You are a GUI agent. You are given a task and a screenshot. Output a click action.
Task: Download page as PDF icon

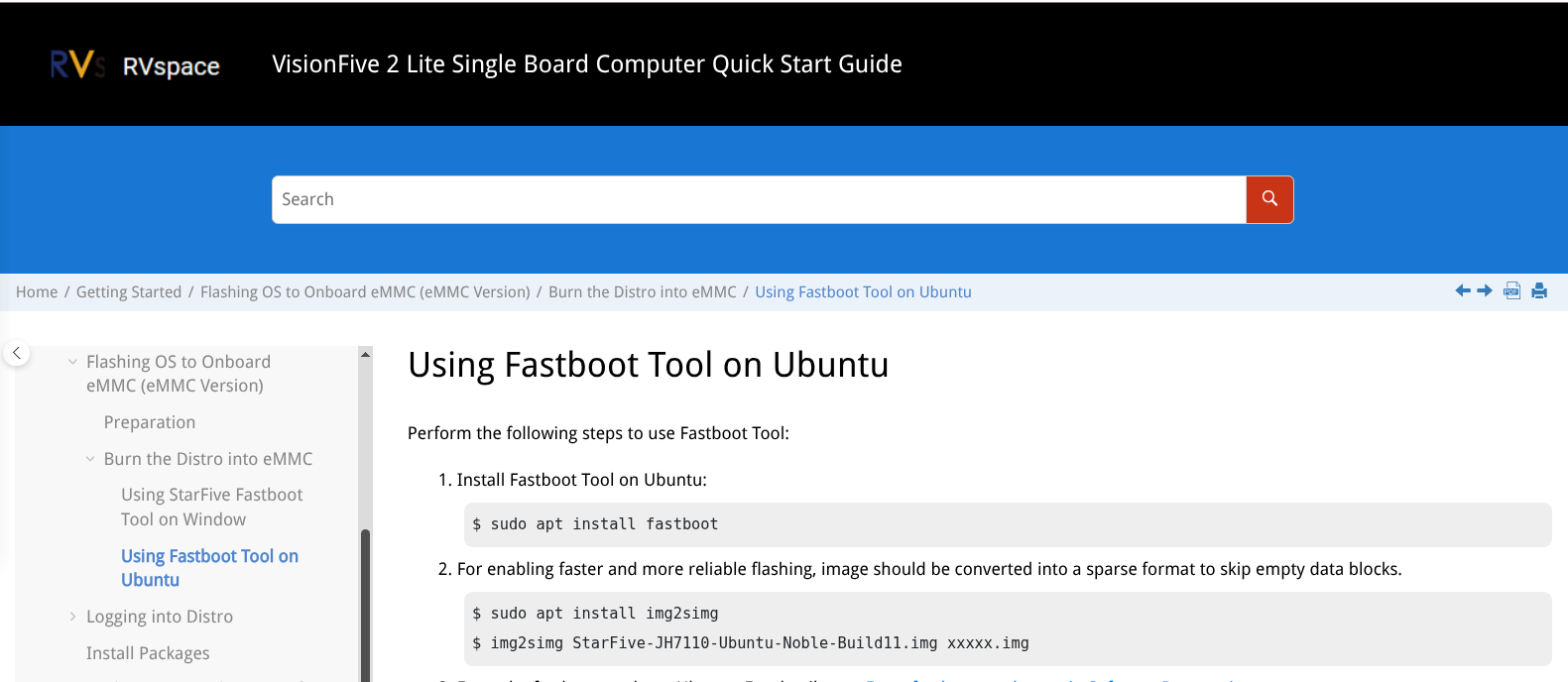(1511, 290)
